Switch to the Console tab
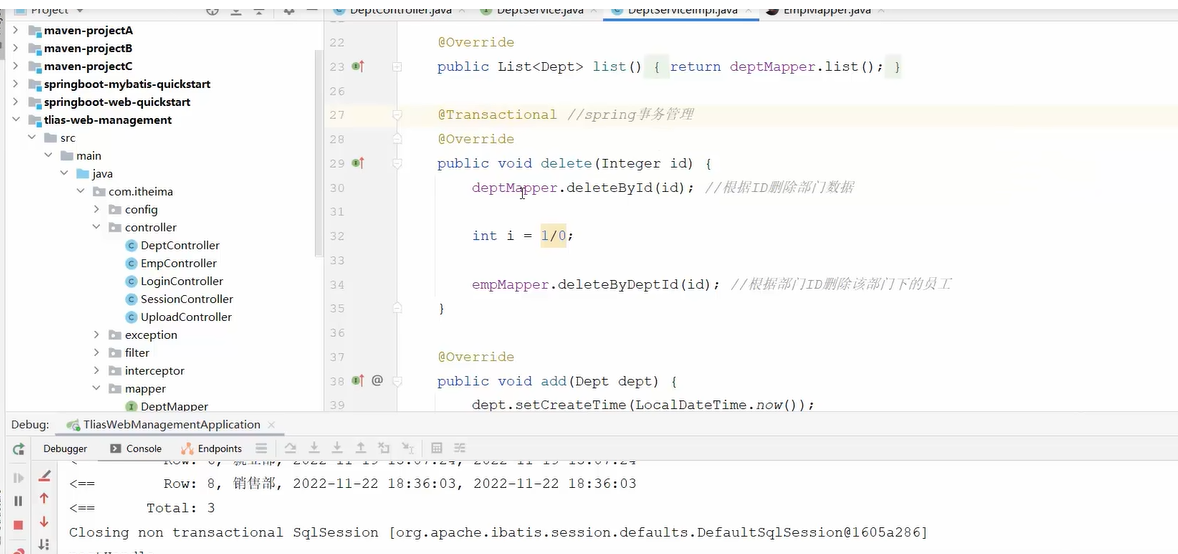The width and height of the screenshot is (1178, 554). tap(136, 449)
